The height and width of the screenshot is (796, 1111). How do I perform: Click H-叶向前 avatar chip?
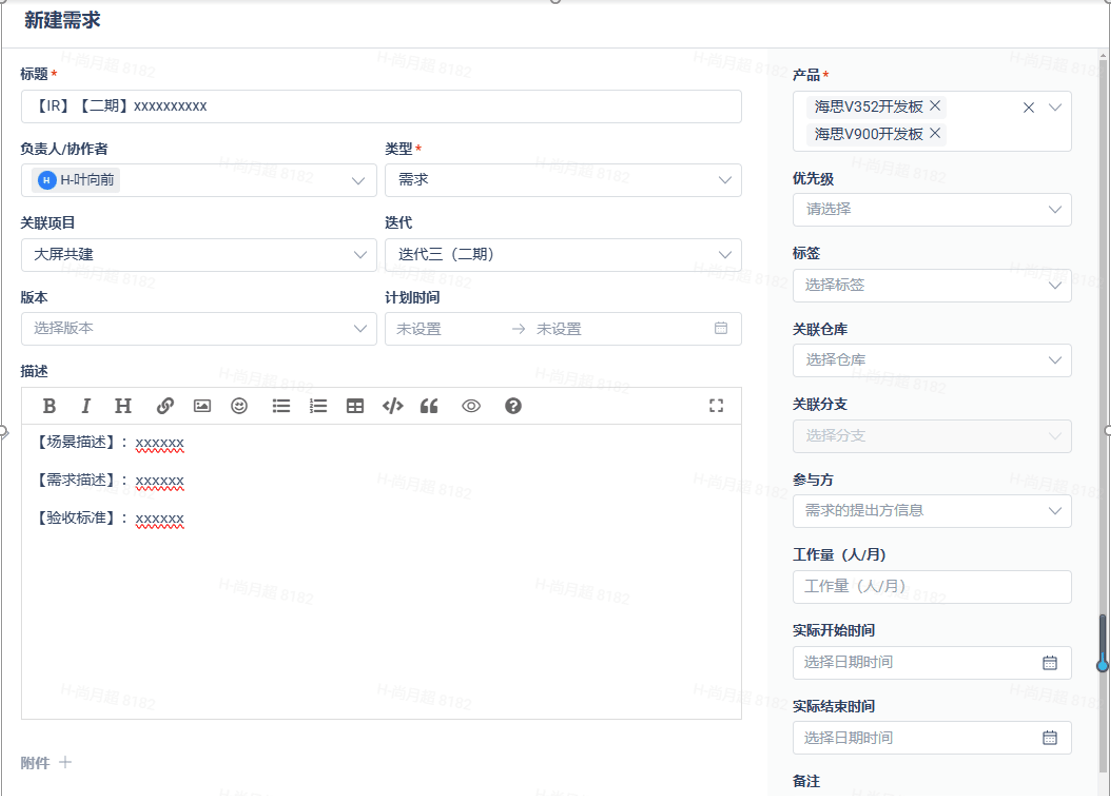point(77,180)
